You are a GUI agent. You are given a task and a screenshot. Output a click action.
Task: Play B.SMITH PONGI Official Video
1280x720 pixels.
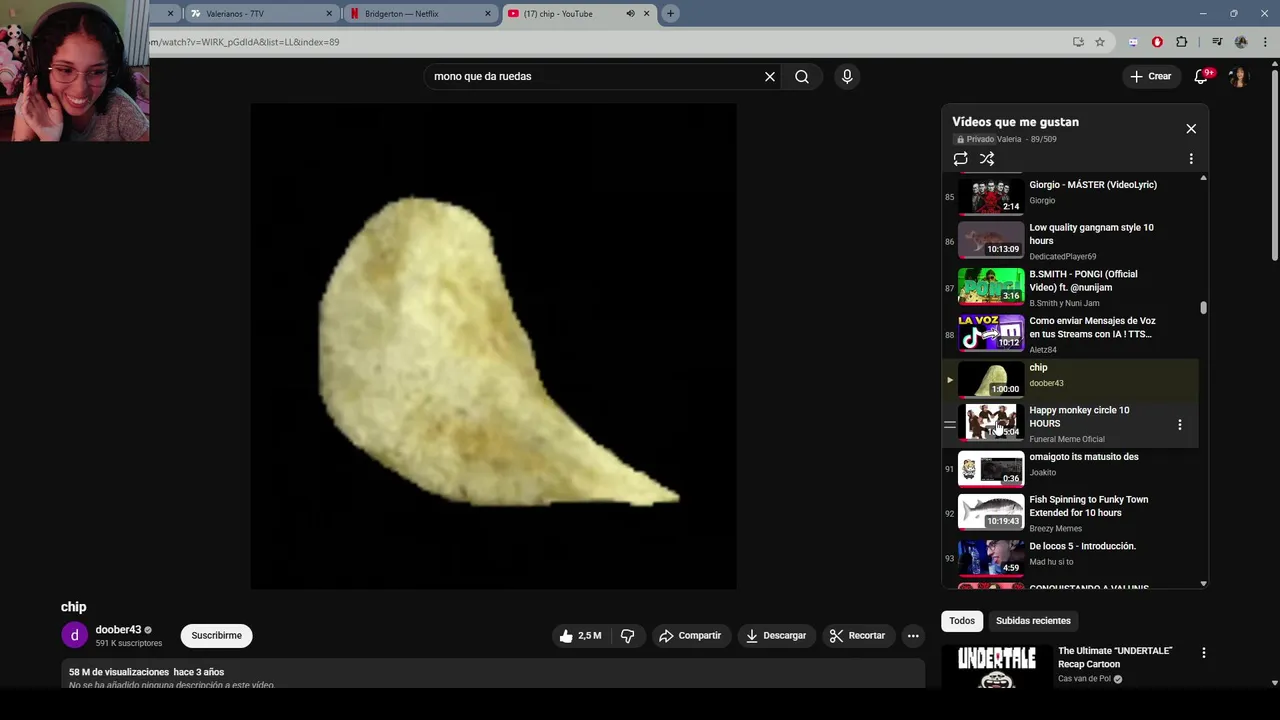pyautogui.click(x=1070, y=288)
